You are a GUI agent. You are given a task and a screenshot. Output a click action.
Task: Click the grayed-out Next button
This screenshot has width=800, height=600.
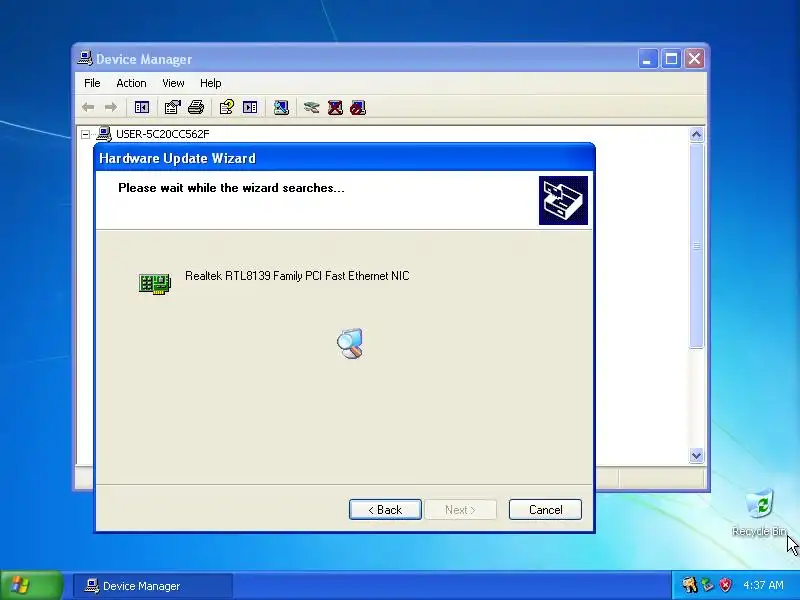460,510
